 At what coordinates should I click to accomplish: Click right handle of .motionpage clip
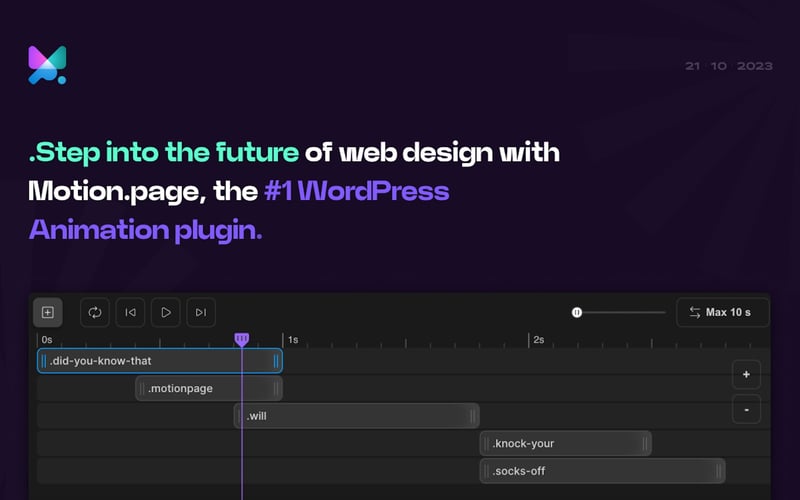pos(276,389)
